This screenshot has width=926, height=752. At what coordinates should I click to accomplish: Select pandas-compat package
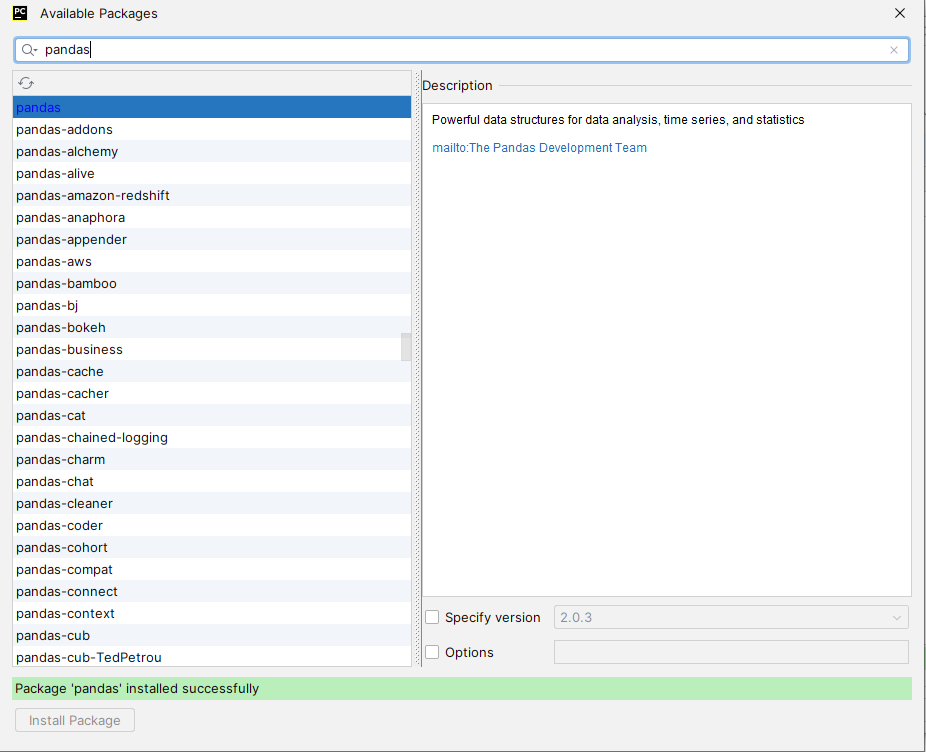[212, 569]
